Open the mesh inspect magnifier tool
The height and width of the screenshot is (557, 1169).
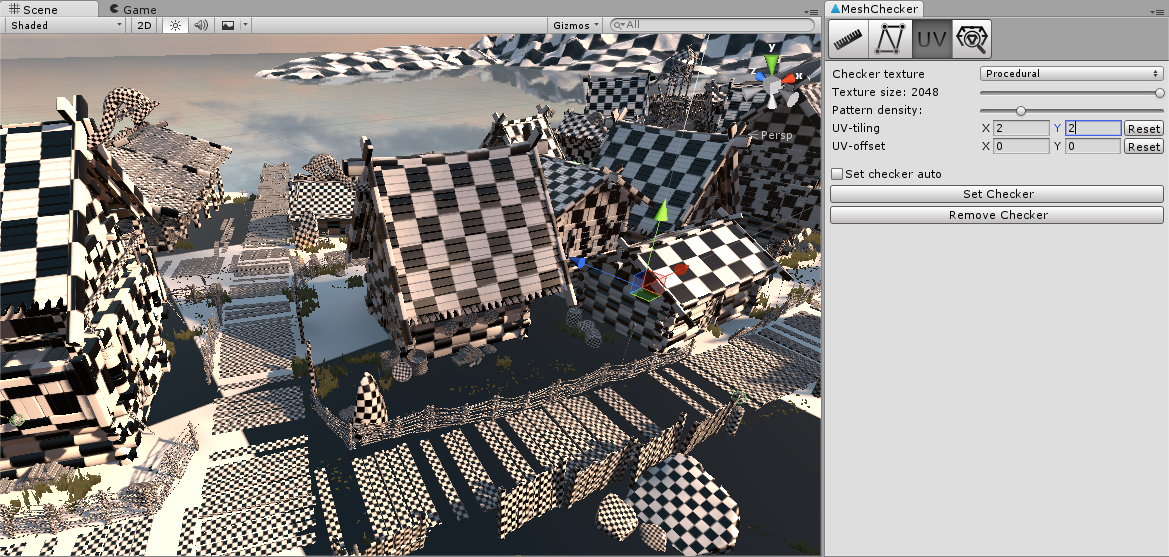[x=971, y=39]
